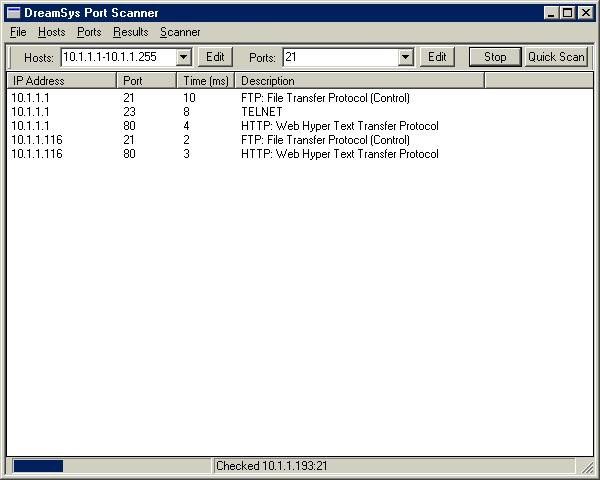The width and height of the screenshot is (600, 480).
Task: Click the Edit button next to Hosts
Action: coord(215,57)
